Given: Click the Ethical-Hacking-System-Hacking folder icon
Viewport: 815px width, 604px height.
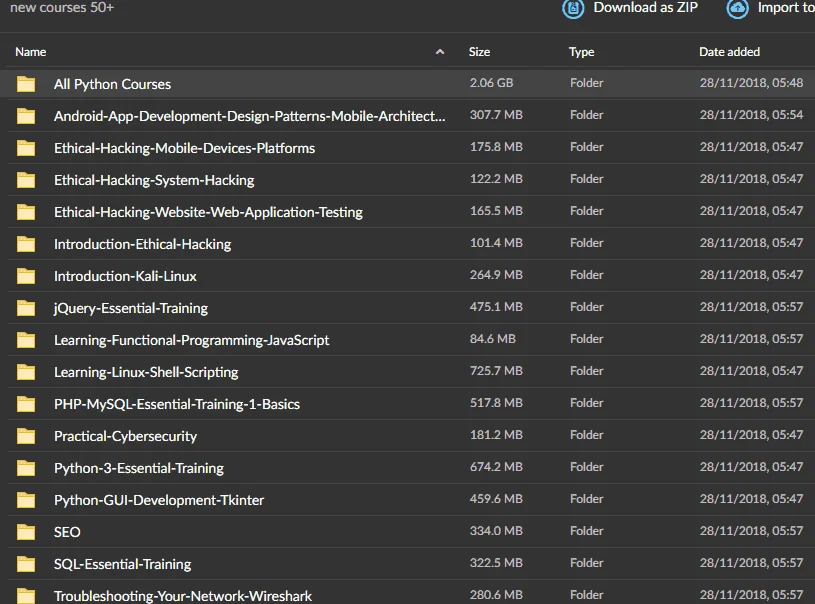Looking at the screenshot, I should tap(26, 180).
